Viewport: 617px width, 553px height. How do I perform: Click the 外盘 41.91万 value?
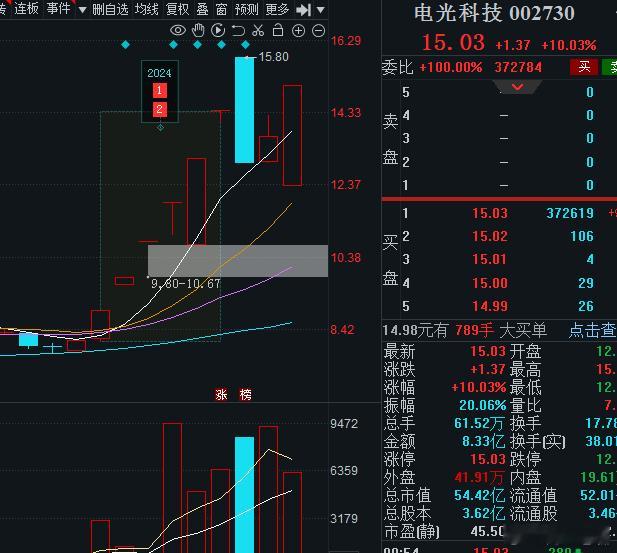click(479, 477)
